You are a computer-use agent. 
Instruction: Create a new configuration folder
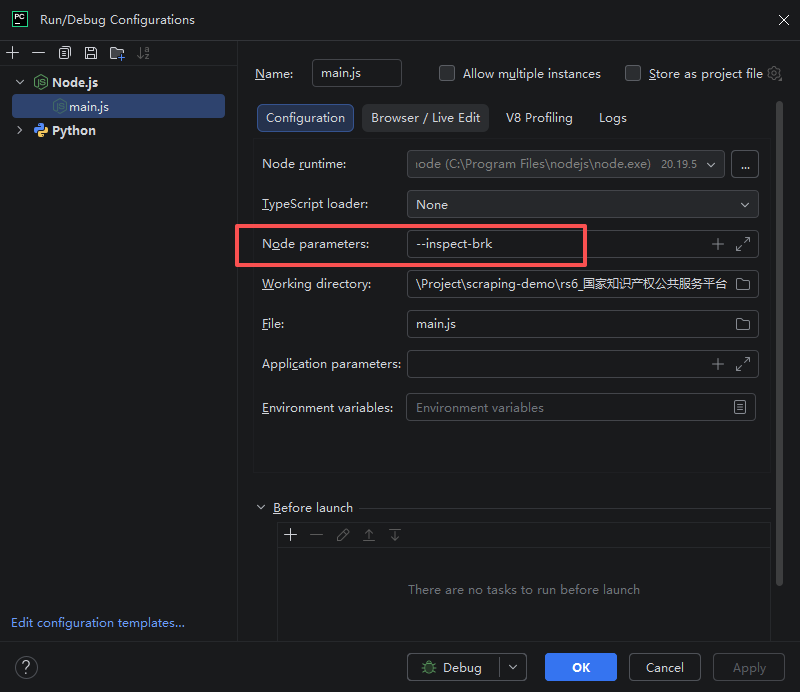tap(117, 53)
